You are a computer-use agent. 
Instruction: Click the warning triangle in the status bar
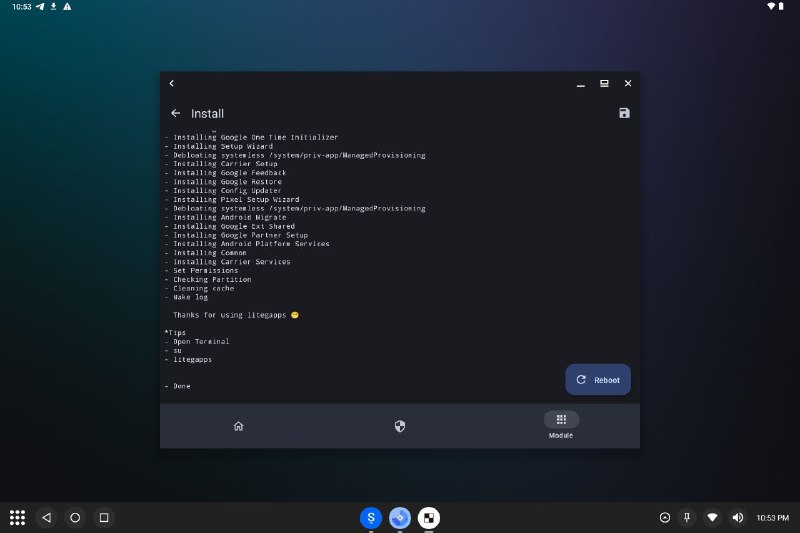(67, 7)
